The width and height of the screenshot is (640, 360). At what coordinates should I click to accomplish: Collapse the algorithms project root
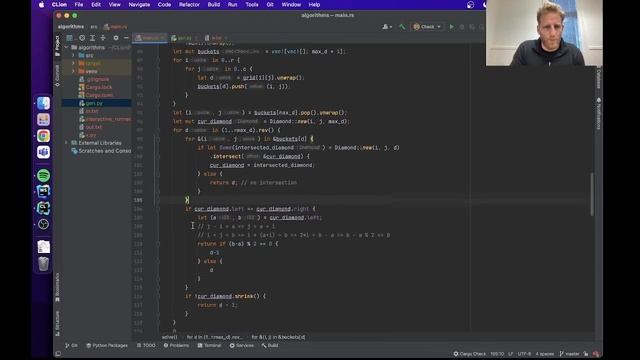click(x=67, y=47)
